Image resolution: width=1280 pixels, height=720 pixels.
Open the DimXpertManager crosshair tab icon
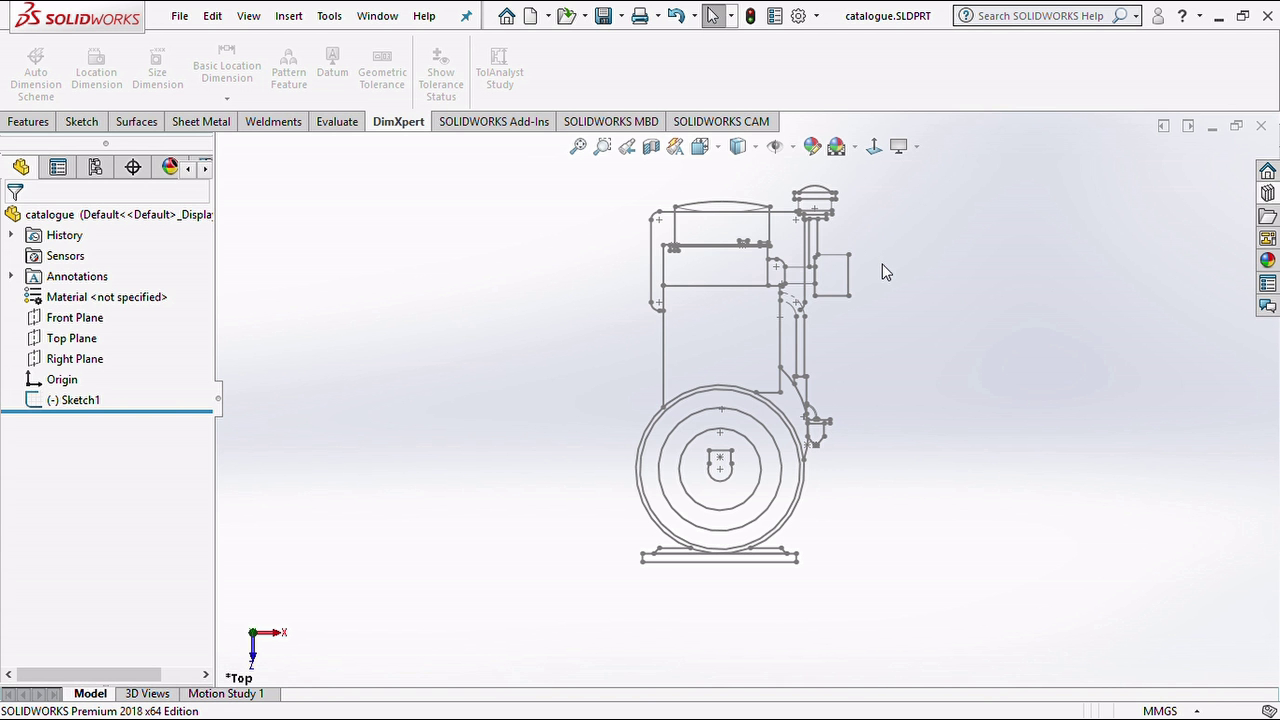(x=133, y=167)
